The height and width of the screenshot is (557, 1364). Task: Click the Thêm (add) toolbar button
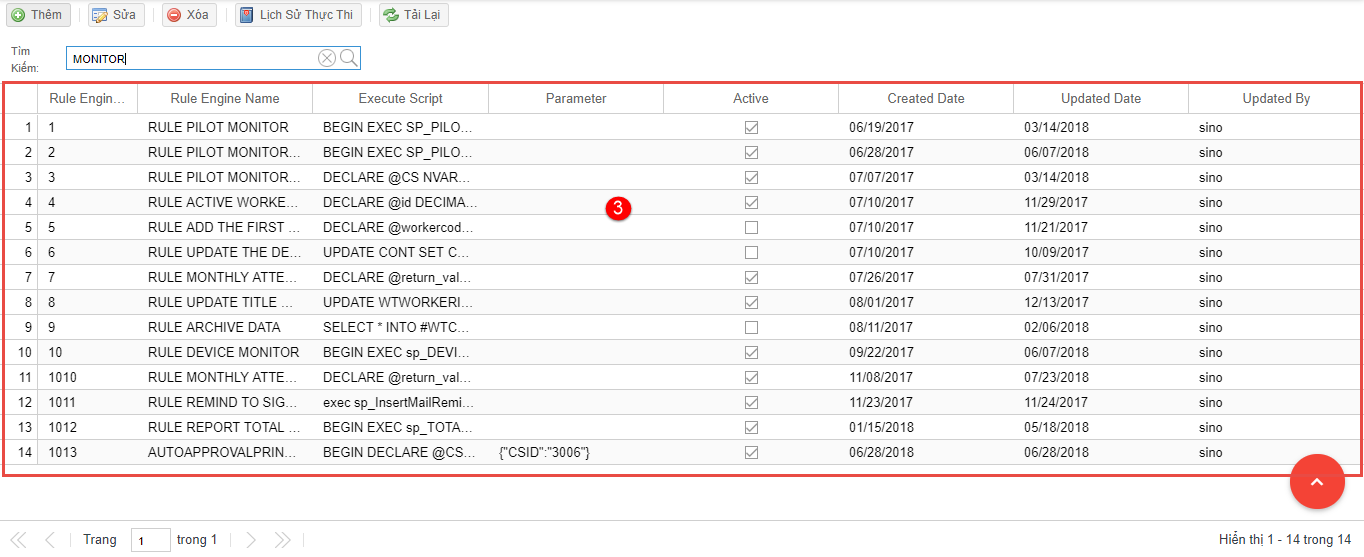point(37,15)
